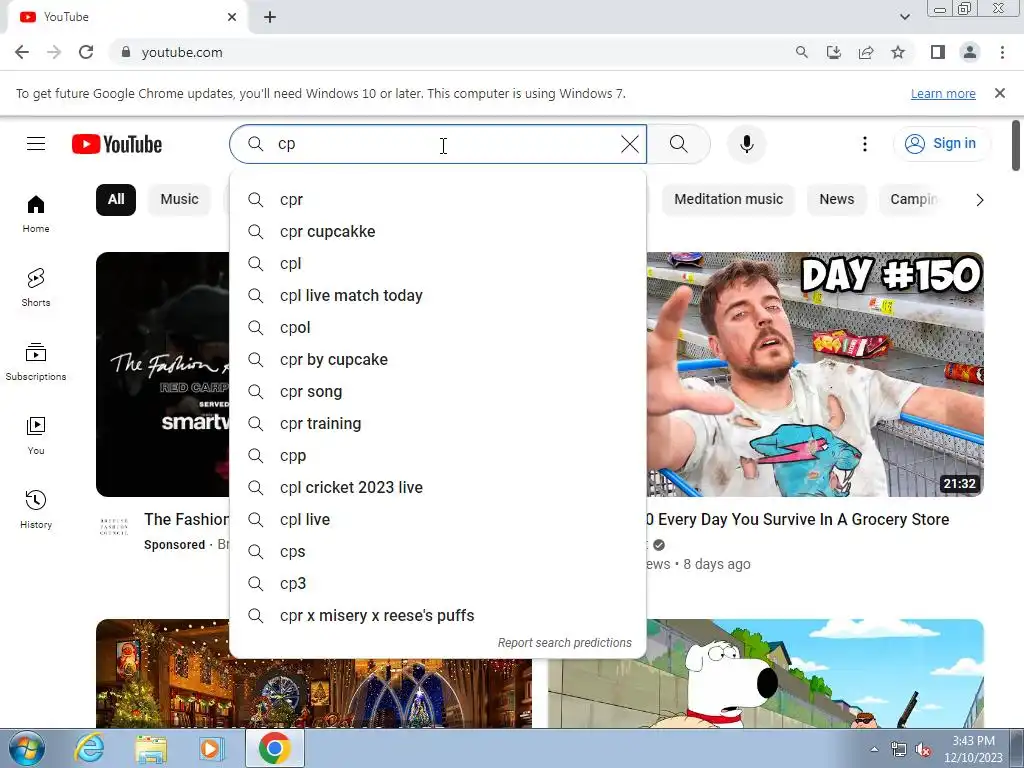Click Learn more about Chrome updates

pyautogui.click(x=943, y=93)
